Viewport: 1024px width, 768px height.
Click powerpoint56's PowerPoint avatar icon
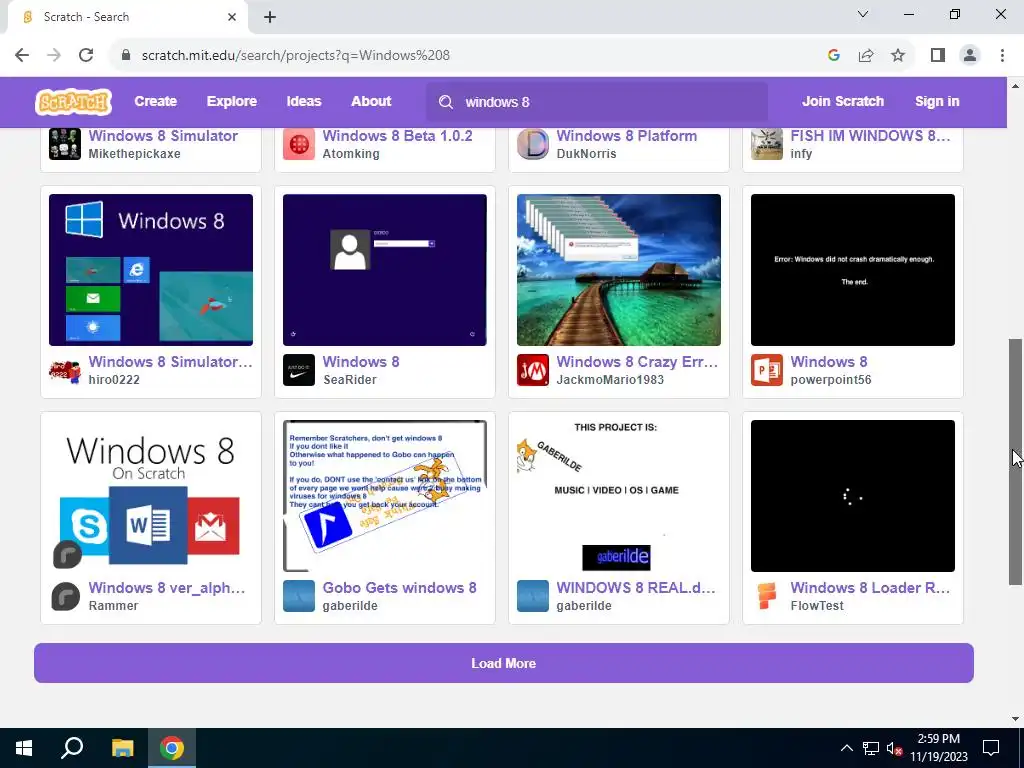(x=767, y=370)
